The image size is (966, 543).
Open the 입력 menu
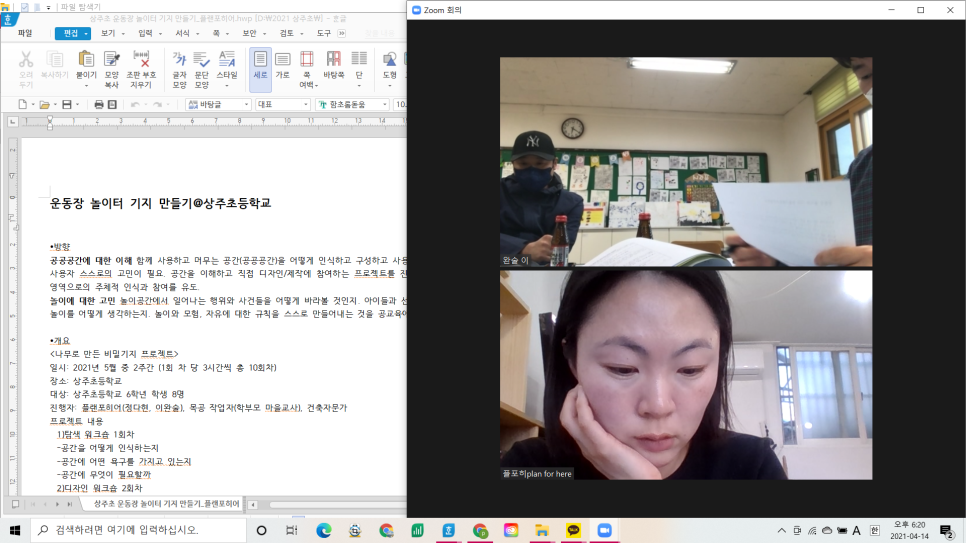point(145,33)
